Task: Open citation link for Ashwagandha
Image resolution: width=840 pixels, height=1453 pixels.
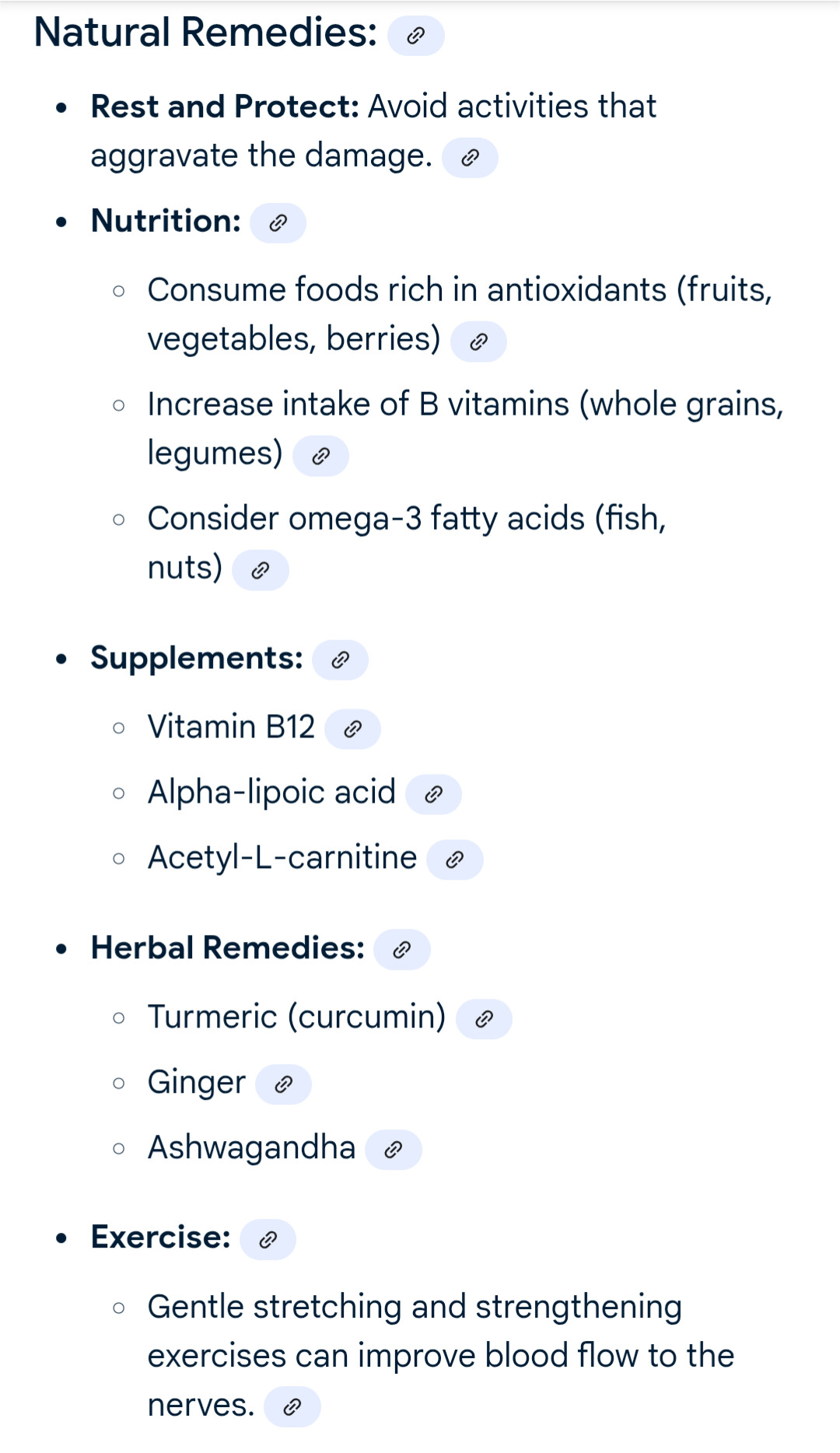Action: click(394, 1150)
